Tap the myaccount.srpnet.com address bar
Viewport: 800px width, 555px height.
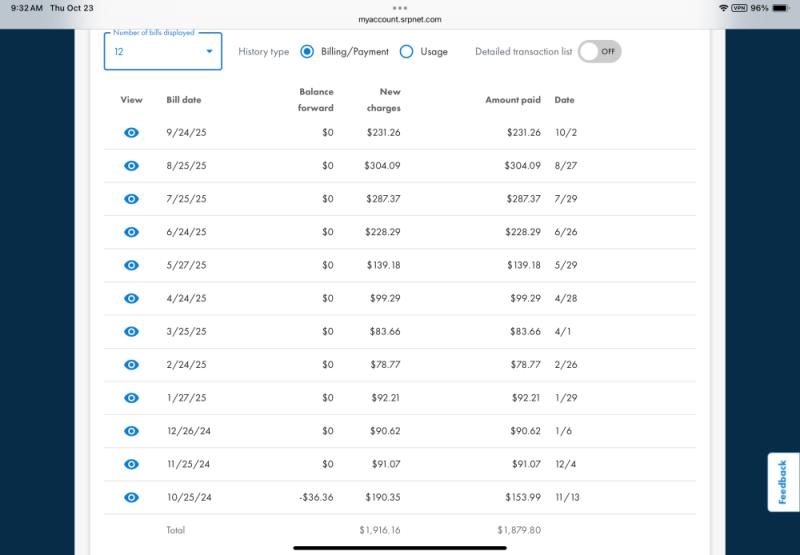click(400, 19)
